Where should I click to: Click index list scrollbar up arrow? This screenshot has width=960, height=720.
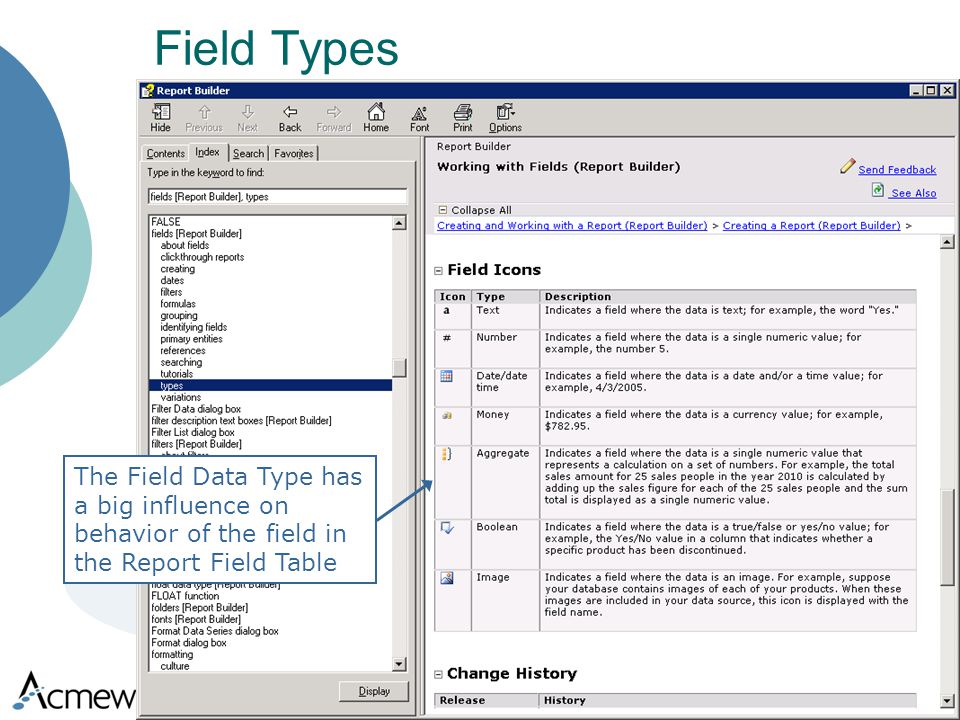(399, 222)
